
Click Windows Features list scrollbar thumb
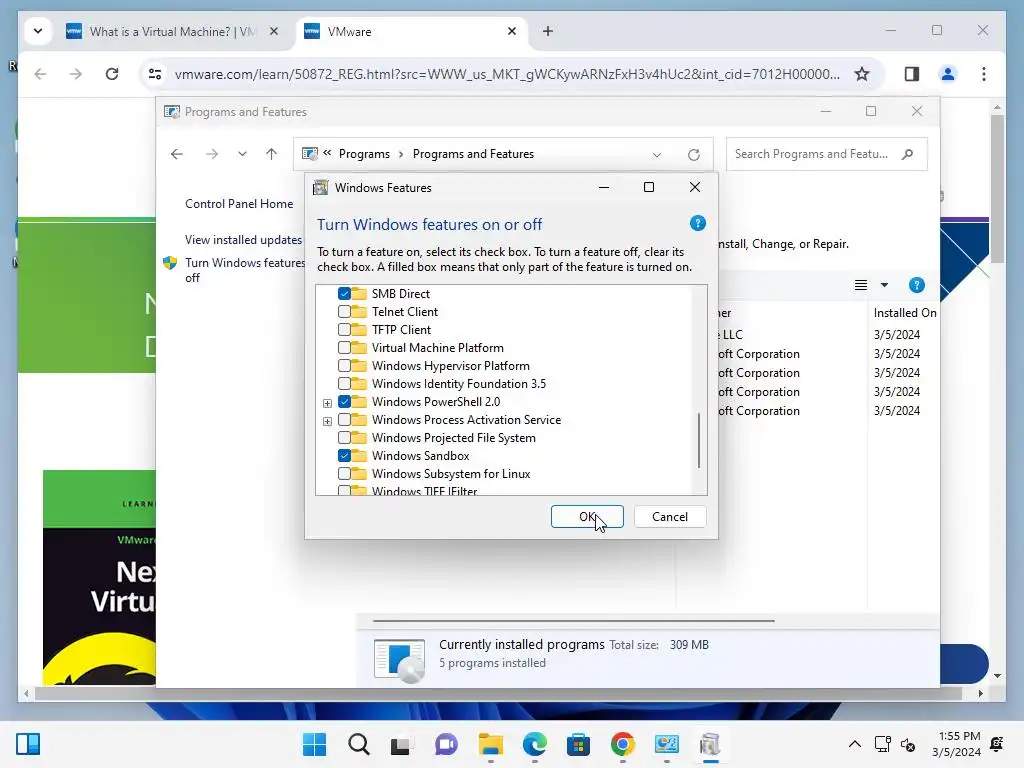(x=699, y=440)
